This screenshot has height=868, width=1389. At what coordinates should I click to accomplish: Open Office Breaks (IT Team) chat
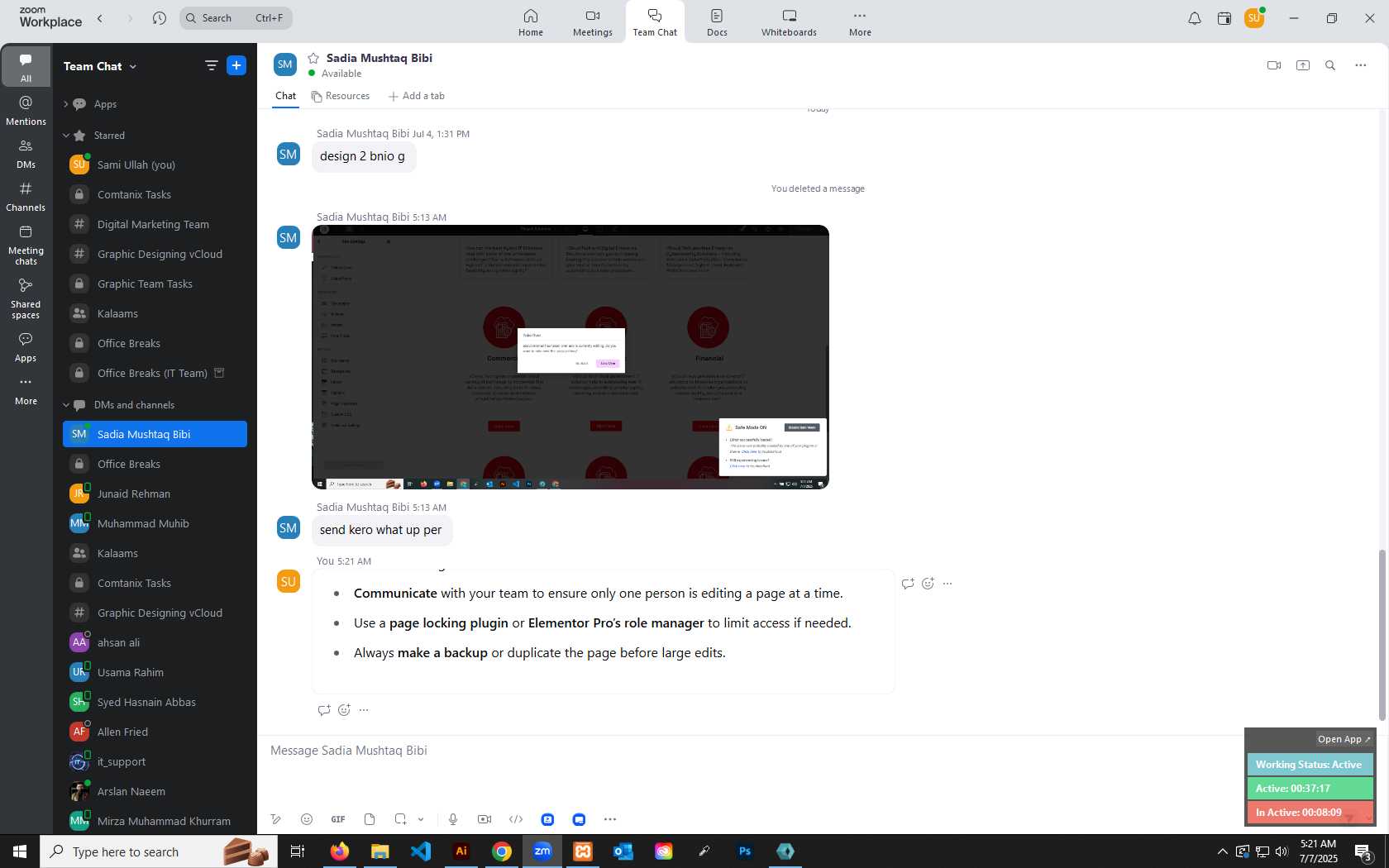[x=155, y=373]
